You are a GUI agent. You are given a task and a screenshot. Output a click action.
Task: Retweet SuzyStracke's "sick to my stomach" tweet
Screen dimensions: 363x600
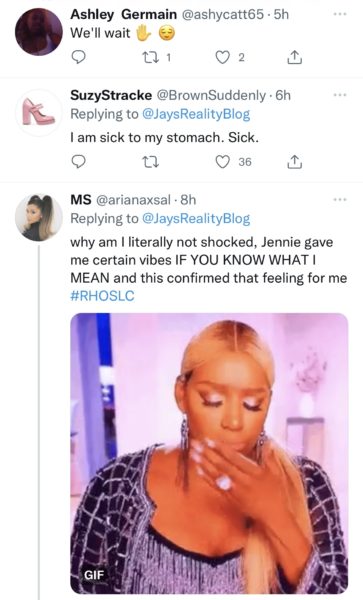point(150,162)
